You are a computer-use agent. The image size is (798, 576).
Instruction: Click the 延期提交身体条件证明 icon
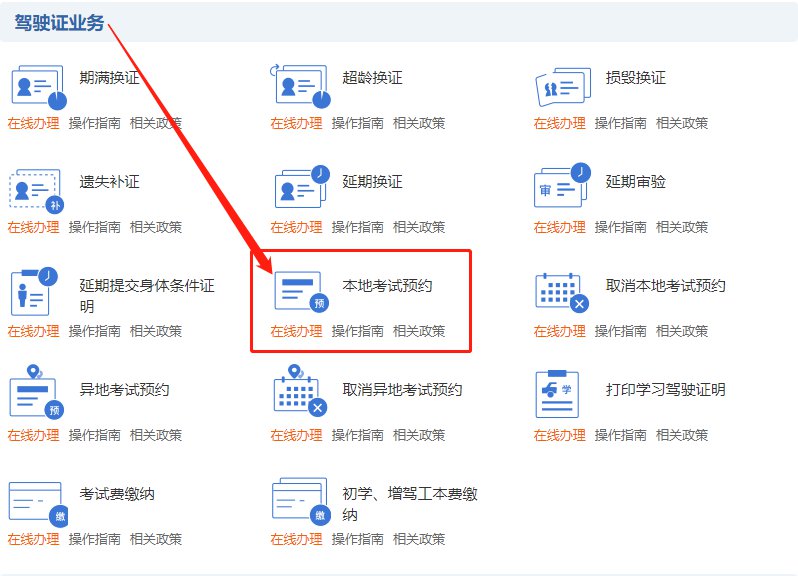click(34, 292)
